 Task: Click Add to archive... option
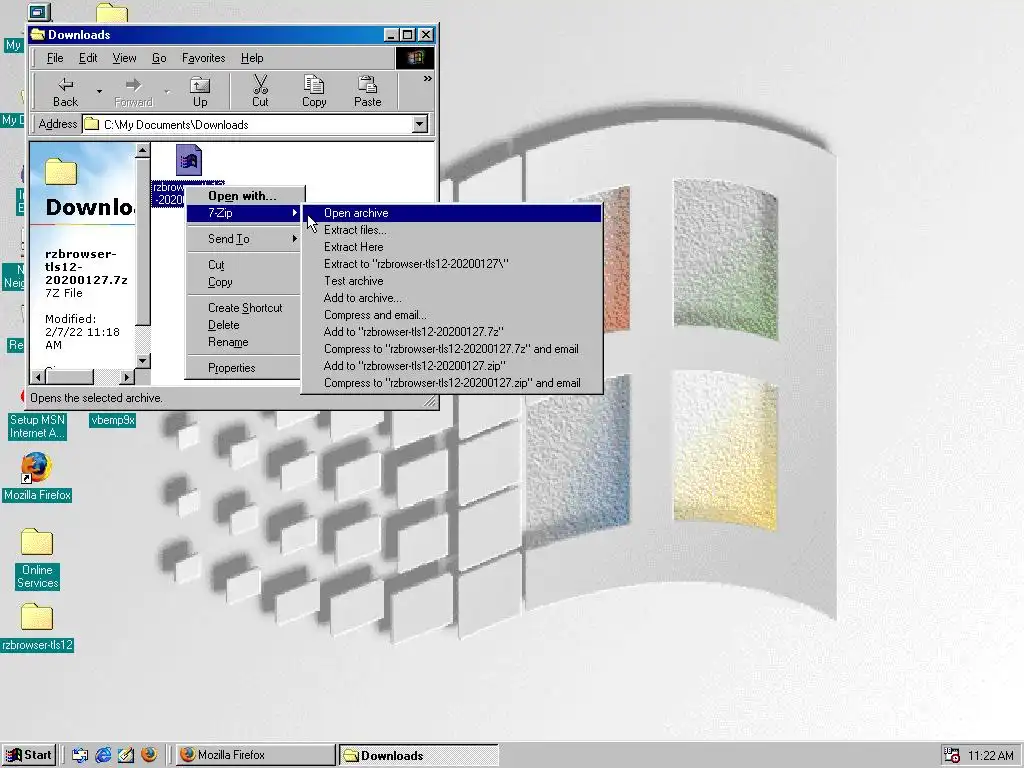click(x=452, y=298)
